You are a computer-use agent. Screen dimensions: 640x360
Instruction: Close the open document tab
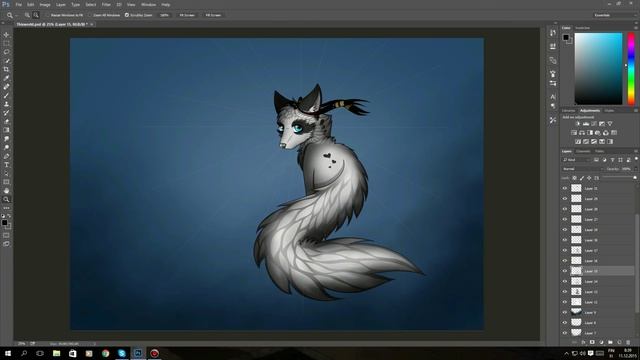(91, 24)
